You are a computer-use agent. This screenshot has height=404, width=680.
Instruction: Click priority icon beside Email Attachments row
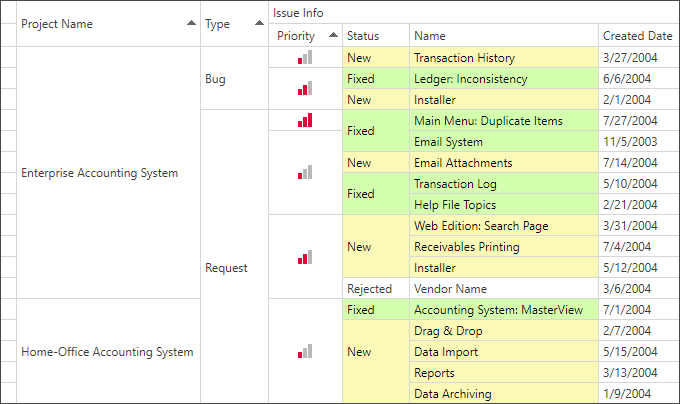(305, 173)
